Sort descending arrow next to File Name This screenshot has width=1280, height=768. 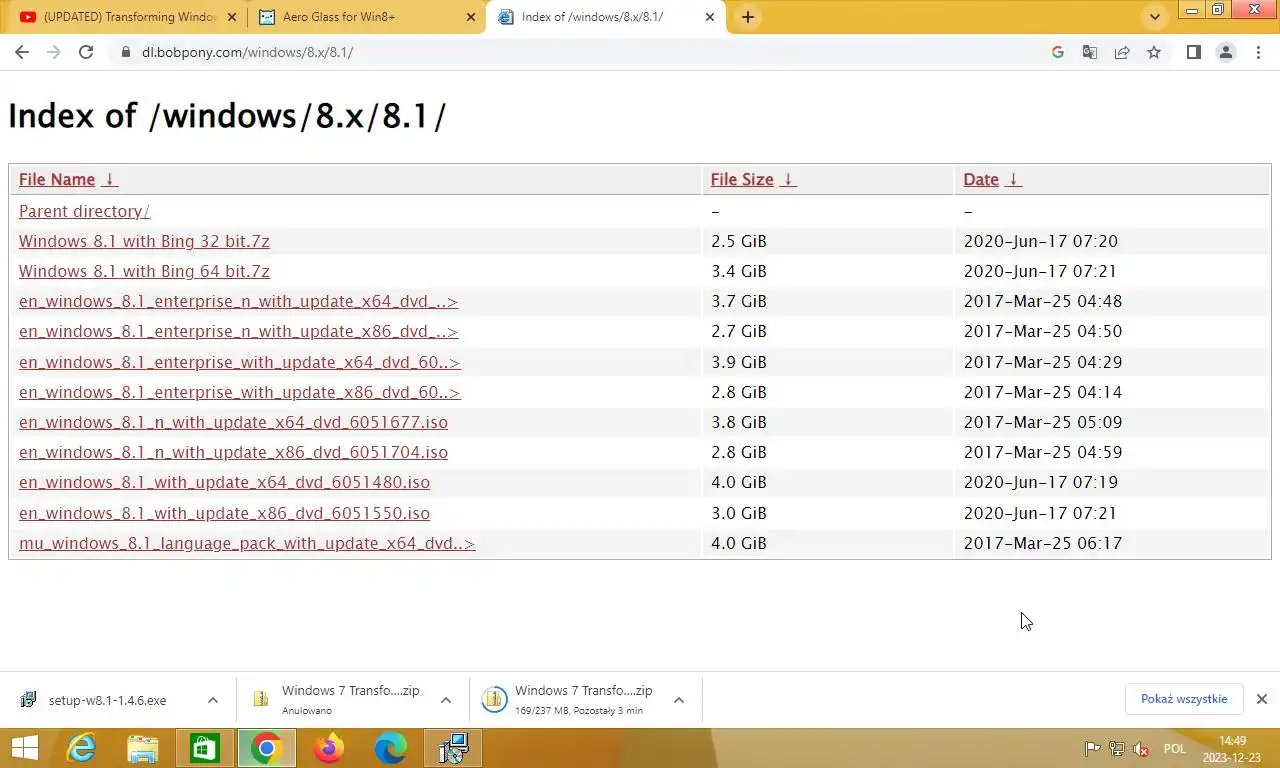pos(110,180)
